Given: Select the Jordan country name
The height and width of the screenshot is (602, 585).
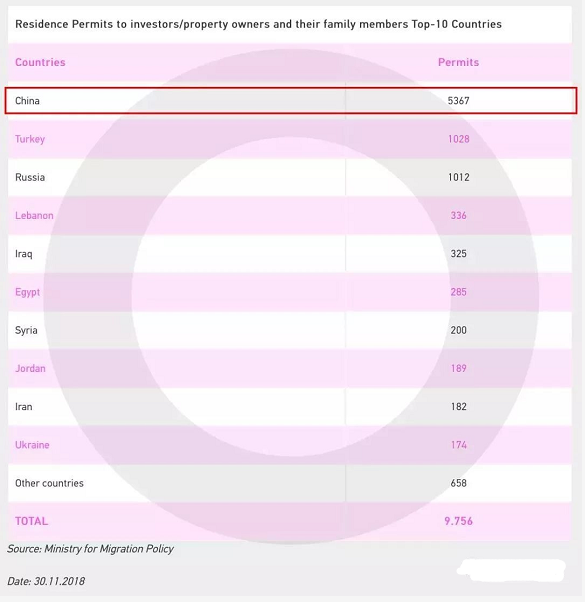Looking at the screenshot, I should pyautogui.click(x=30, y=369).
